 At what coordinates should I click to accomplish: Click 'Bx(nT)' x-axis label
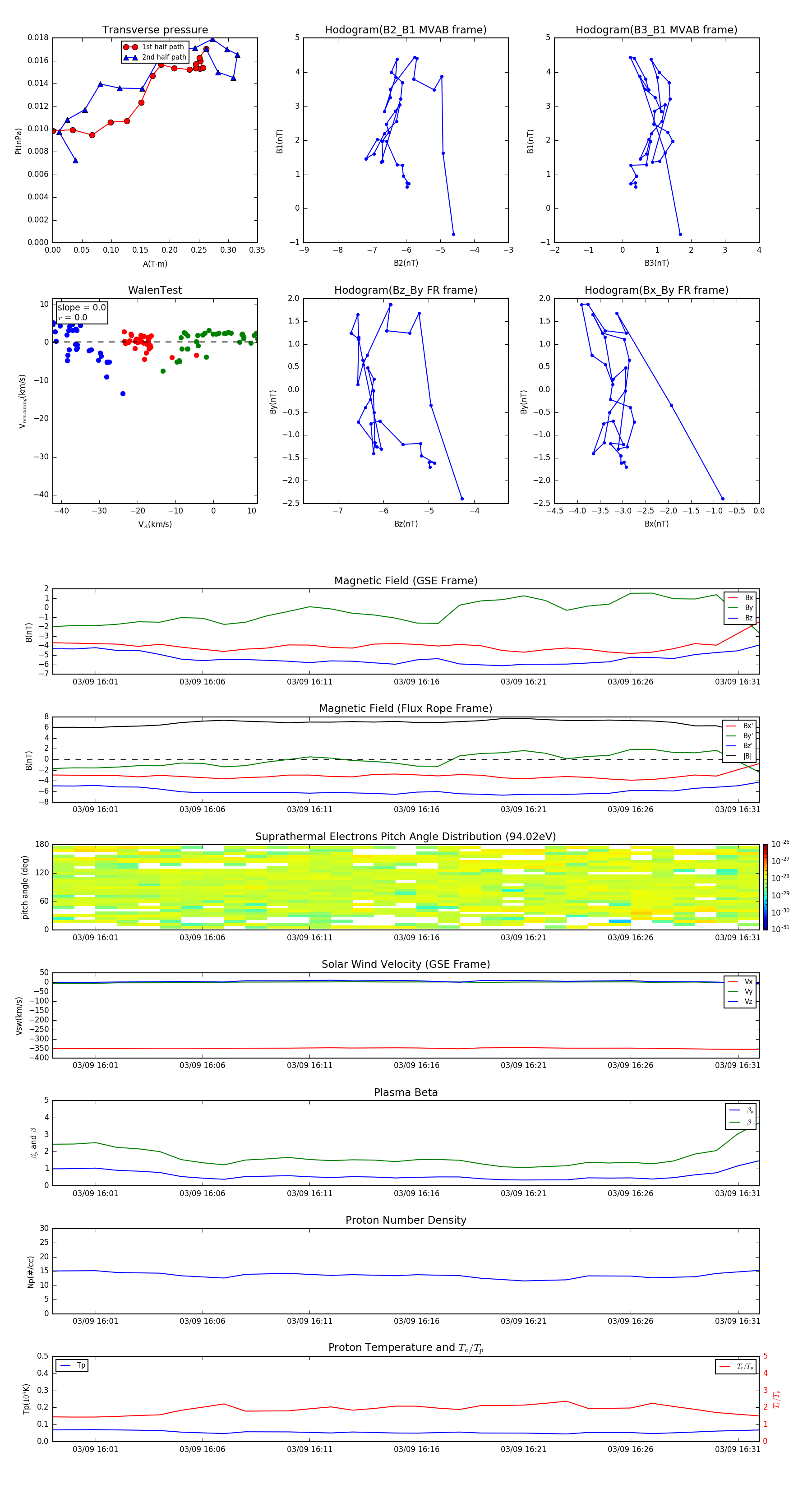[656, 524]
